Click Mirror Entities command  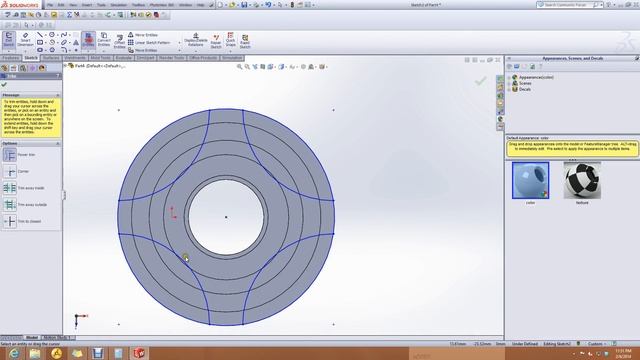click(143, 35)
